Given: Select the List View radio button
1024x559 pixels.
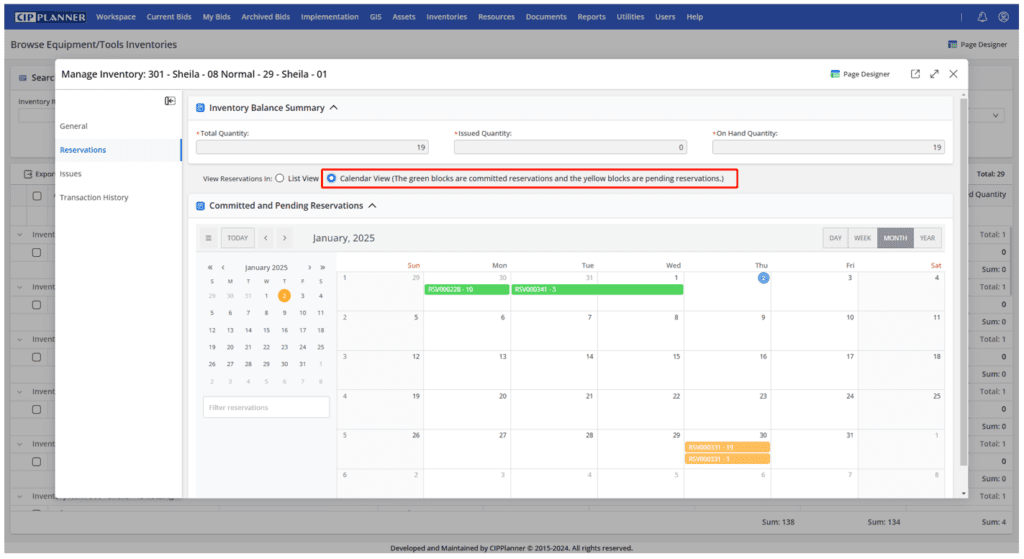Looking at the screenshot, I should point(280,178).
